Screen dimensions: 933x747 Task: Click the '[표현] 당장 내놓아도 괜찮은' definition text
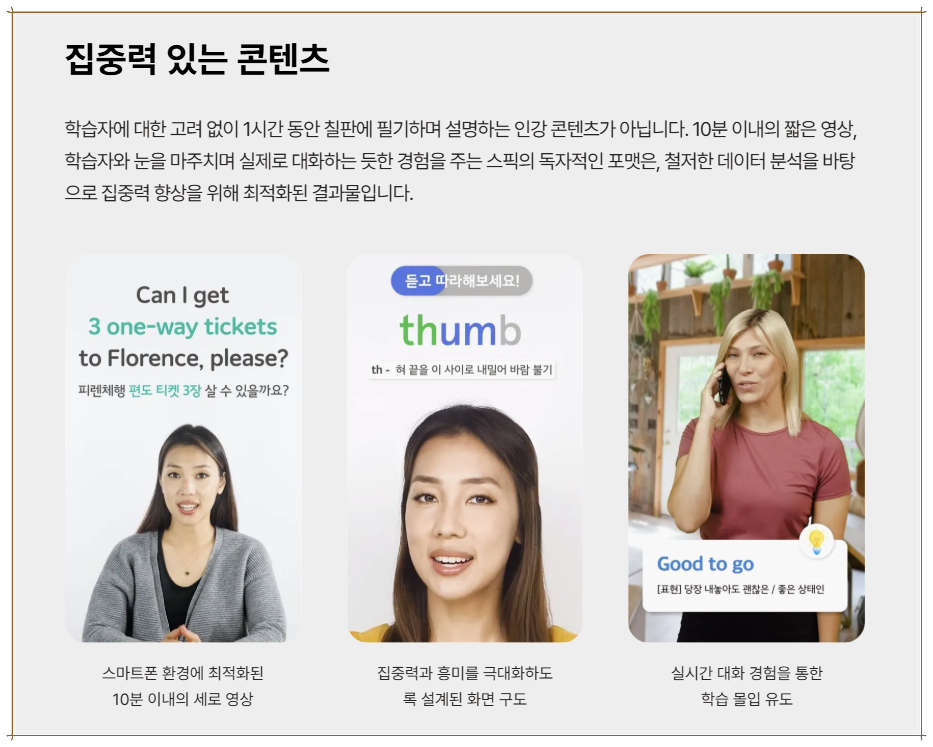click(x=741, y=589)
